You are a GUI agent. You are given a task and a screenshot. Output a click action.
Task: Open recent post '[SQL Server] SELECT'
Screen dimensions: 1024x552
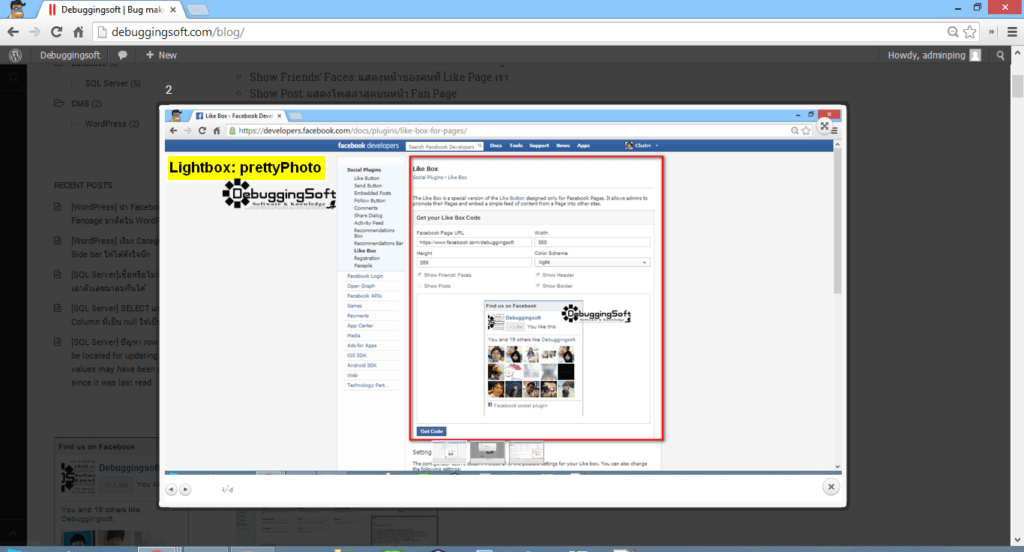click(x=114, y=315)
